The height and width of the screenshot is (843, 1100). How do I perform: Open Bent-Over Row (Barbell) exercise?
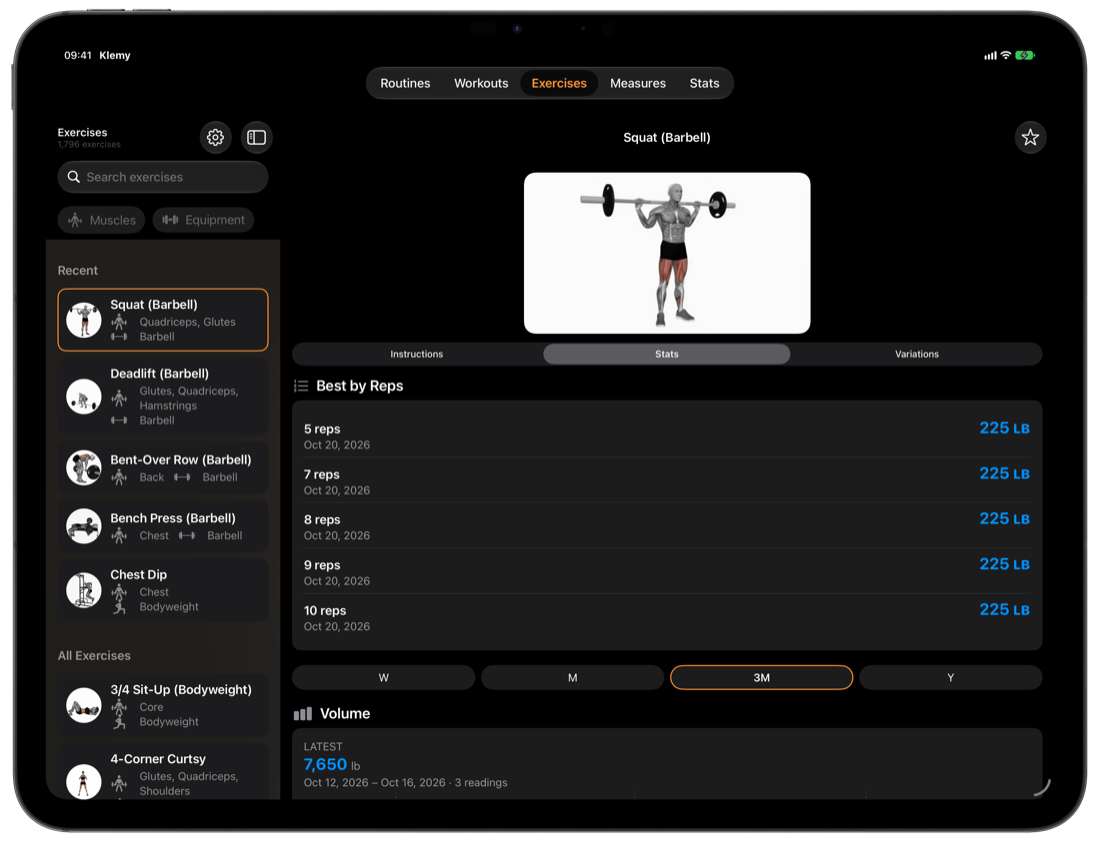(x=163, y=468)
